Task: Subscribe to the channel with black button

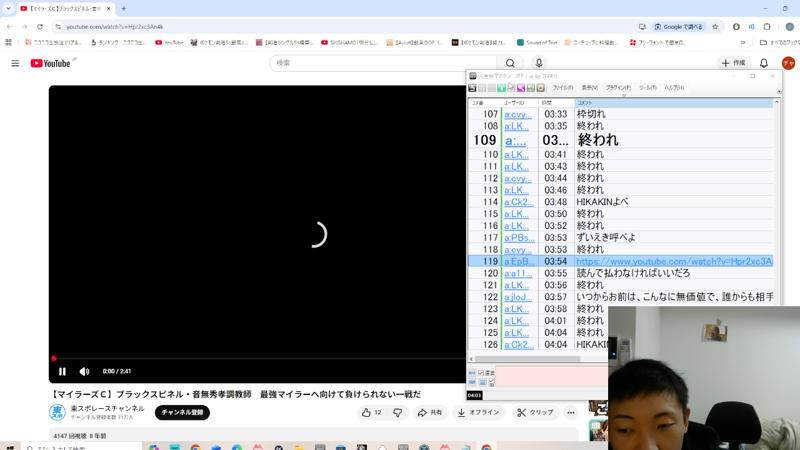Action: [182, 412]
